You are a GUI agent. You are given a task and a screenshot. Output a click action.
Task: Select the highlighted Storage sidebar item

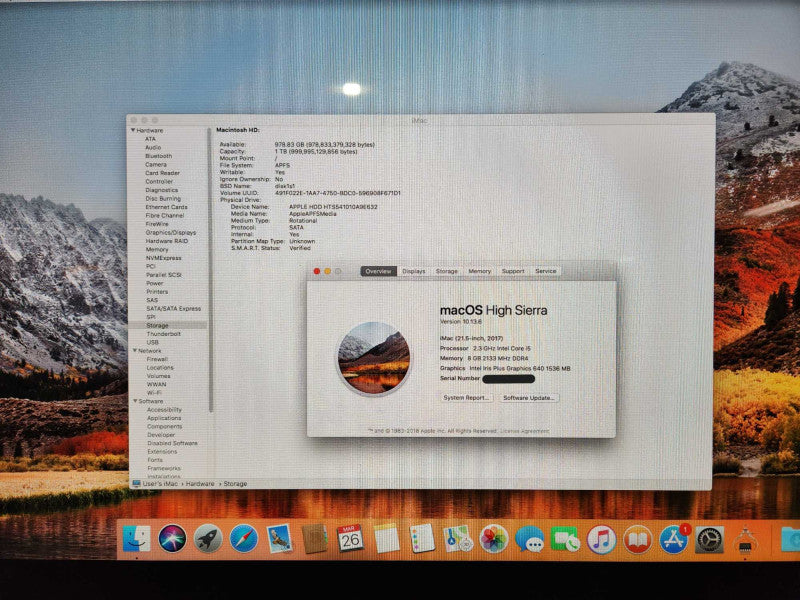pos(167,326)
